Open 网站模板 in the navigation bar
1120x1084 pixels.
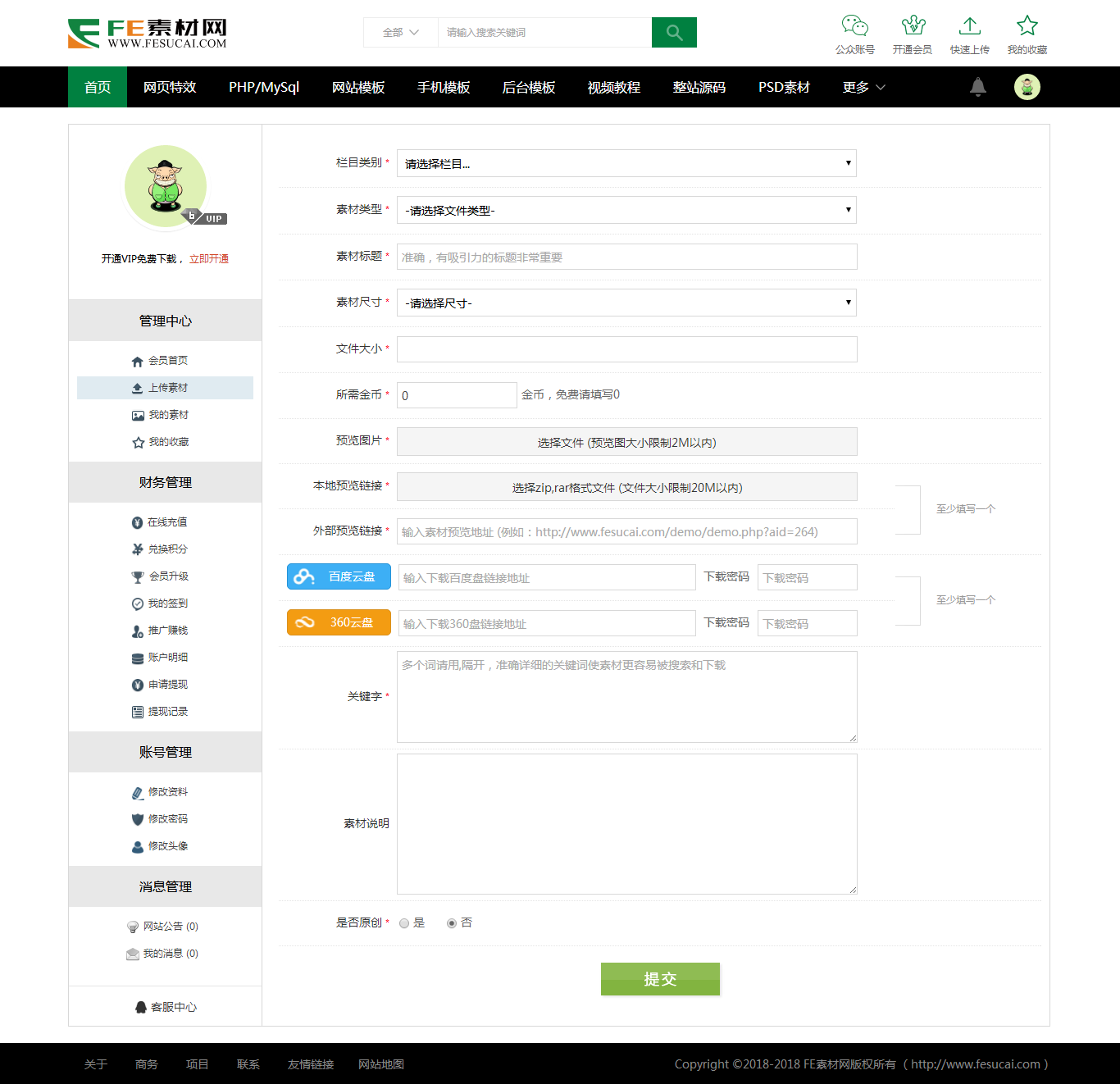[358, 87]
